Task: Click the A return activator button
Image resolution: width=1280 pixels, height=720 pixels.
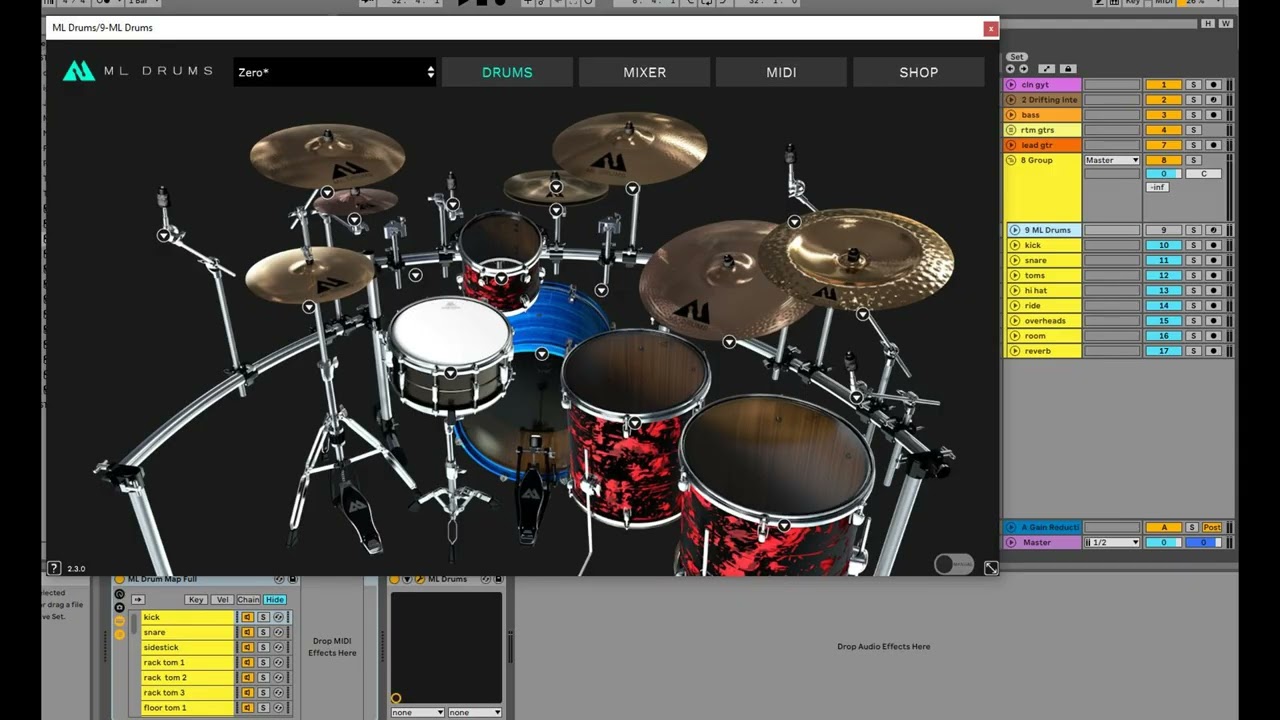Action: (x=1164, y=527)
